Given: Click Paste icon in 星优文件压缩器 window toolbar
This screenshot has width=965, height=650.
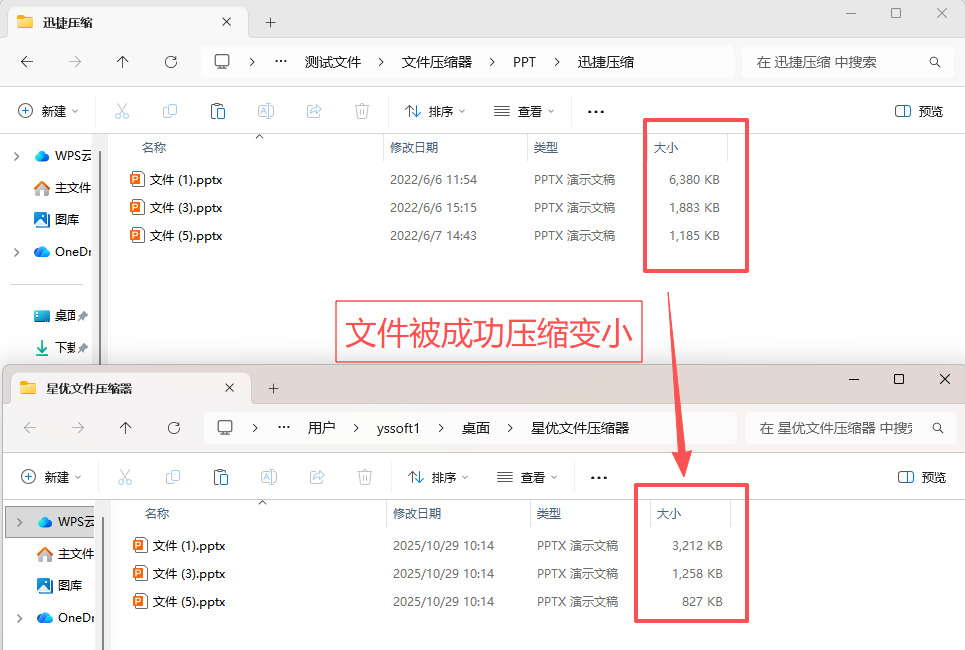Looking at the screenshot, I should point(221,477).
